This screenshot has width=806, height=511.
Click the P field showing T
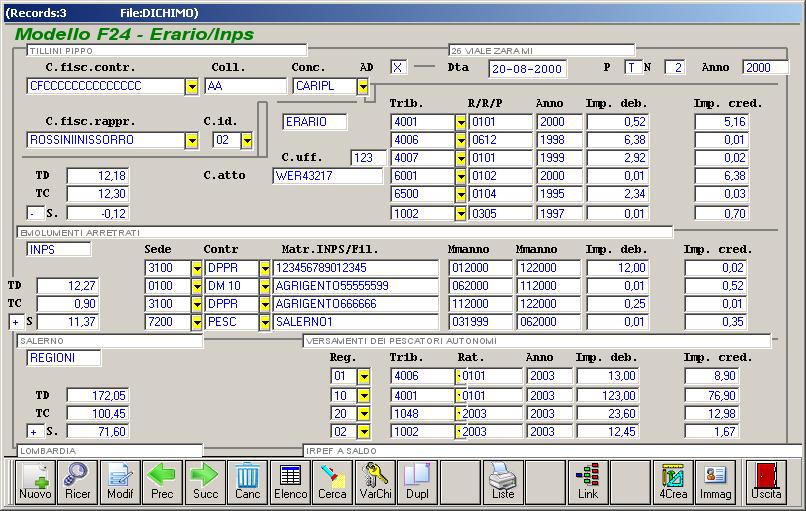[x=634, y=67]
